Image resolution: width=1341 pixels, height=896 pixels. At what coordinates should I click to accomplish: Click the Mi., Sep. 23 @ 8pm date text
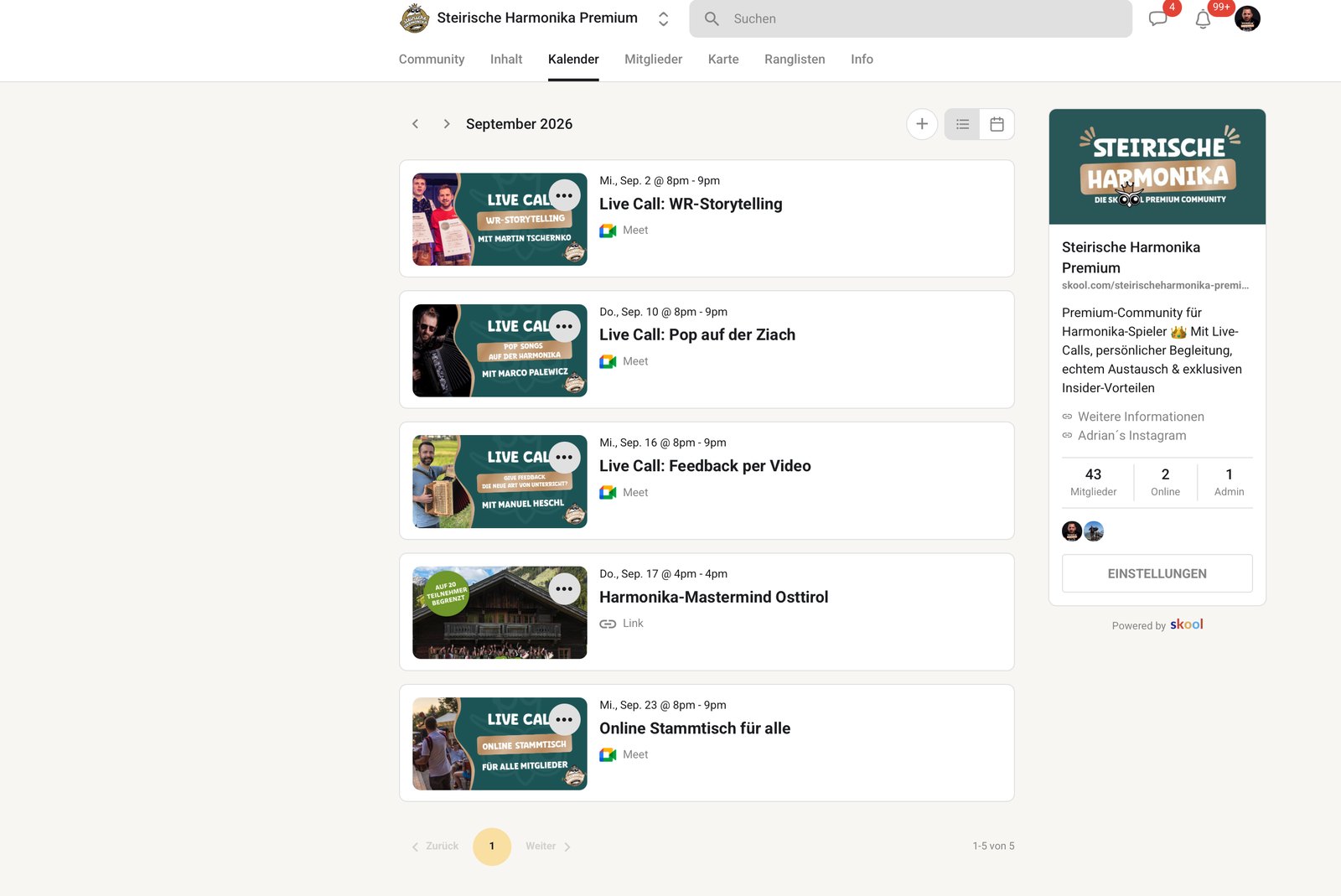[663, 705]
